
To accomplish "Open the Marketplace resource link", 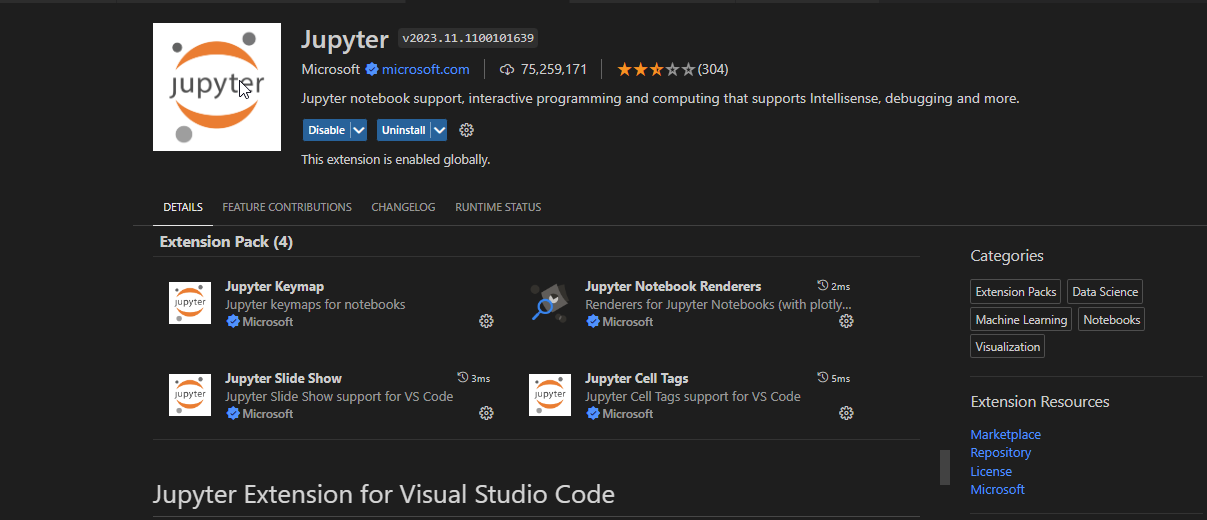I will (x=1005, y=434).
